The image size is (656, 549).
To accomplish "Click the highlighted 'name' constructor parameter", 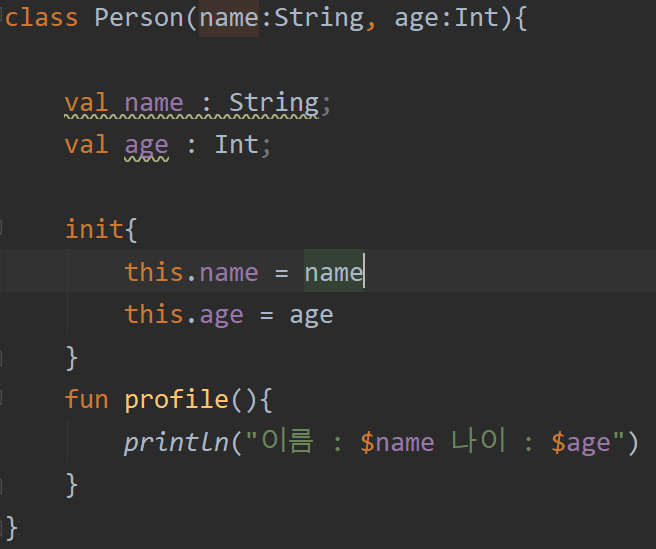I will pos(229,18).
